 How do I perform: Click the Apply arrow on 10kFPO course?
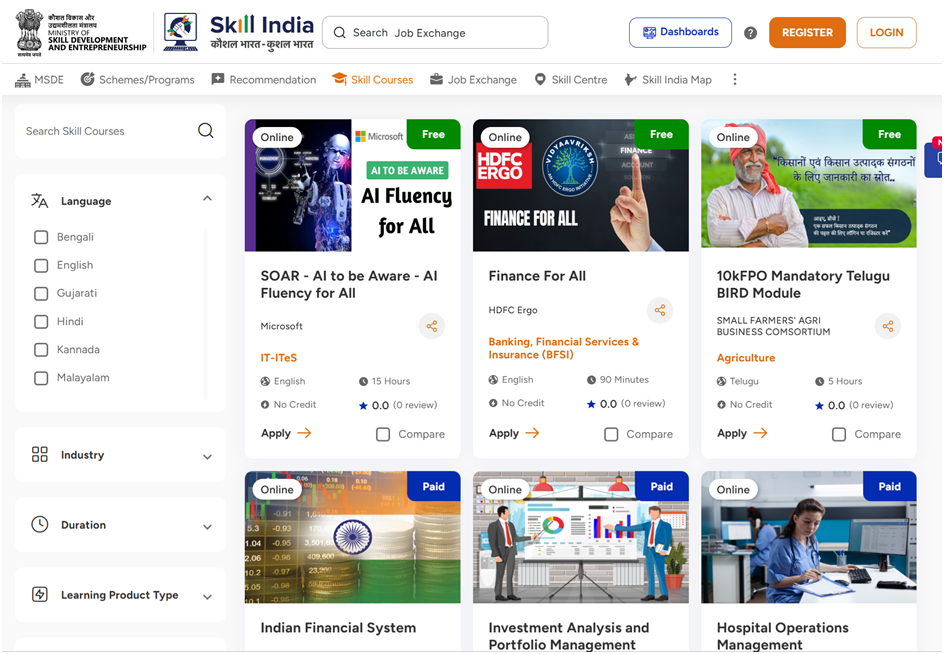[x=760, y=433]
